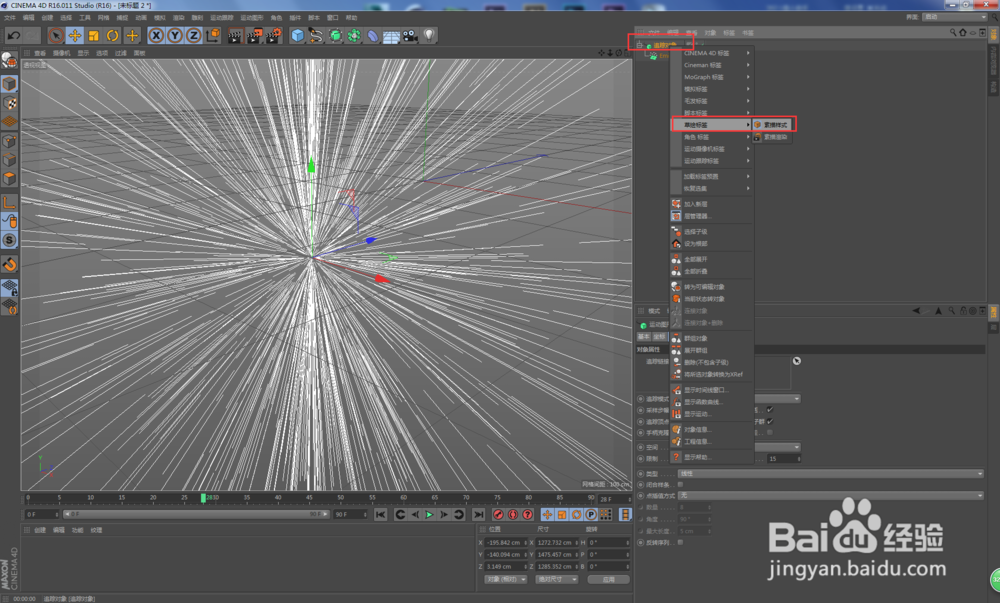Click the current frame field 28 F

614,499
